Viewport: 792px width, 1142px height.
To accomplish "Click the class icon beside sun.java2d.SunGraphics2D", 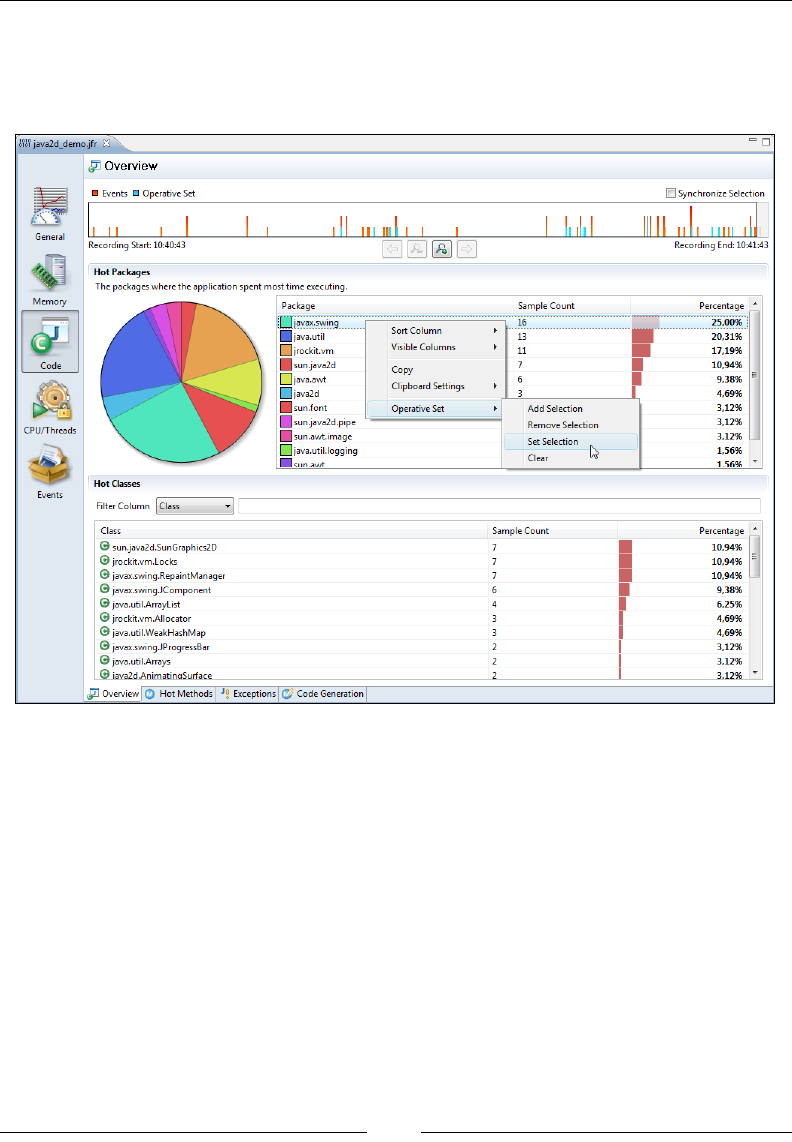I will click(105, 546).
